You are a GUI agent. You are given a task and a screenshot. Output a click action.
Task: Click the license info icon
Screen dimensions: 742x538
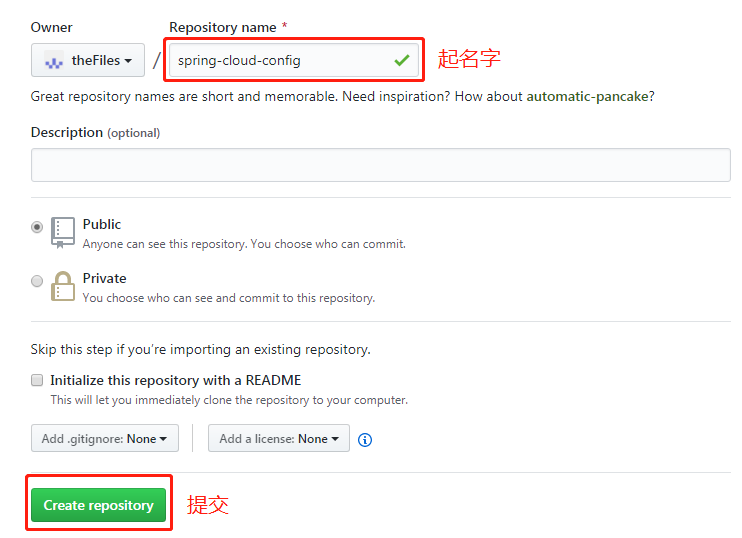tap(365, 440)
